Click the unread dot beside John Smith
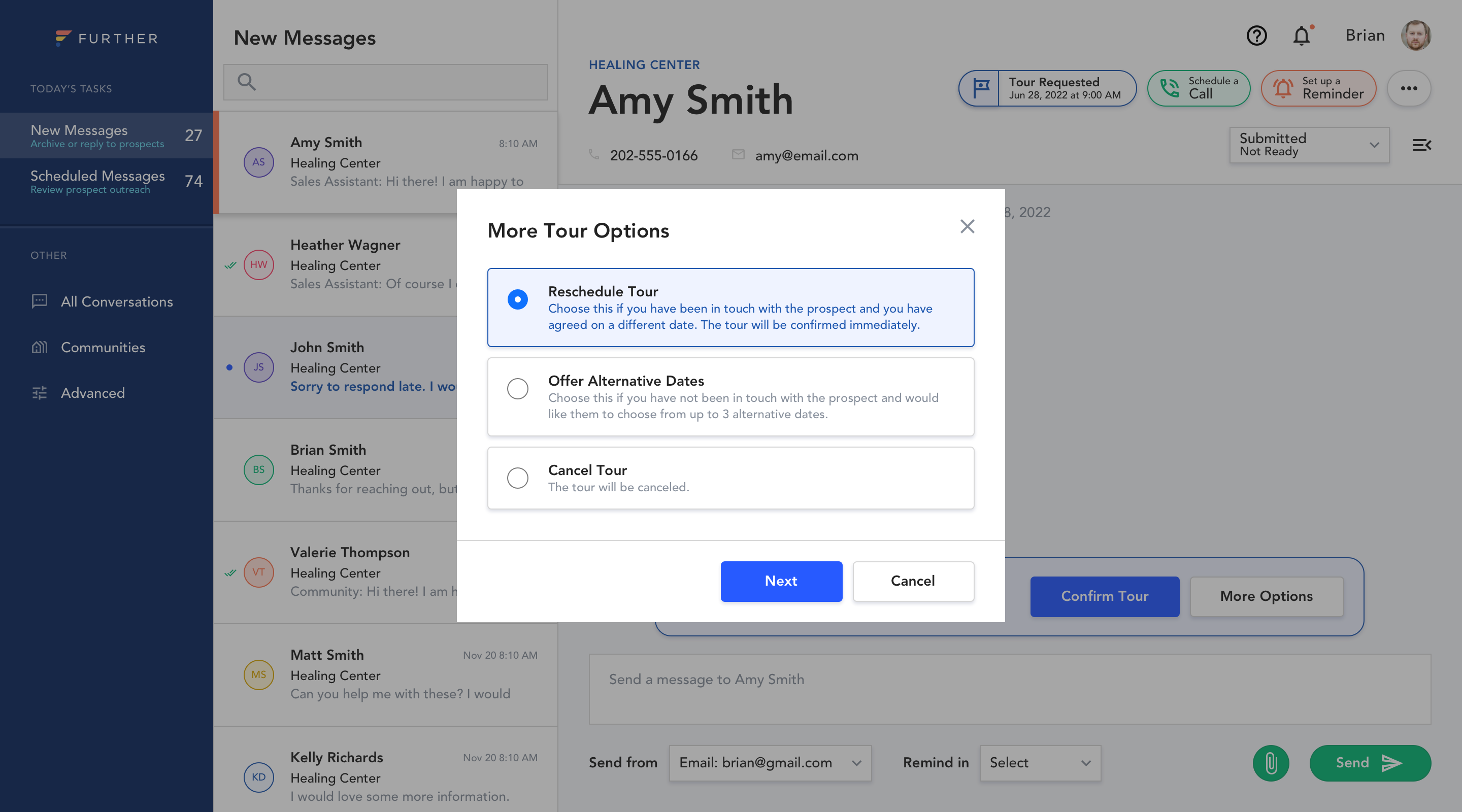The height and width of the screenshot is (812, 1462). [229, 367]
